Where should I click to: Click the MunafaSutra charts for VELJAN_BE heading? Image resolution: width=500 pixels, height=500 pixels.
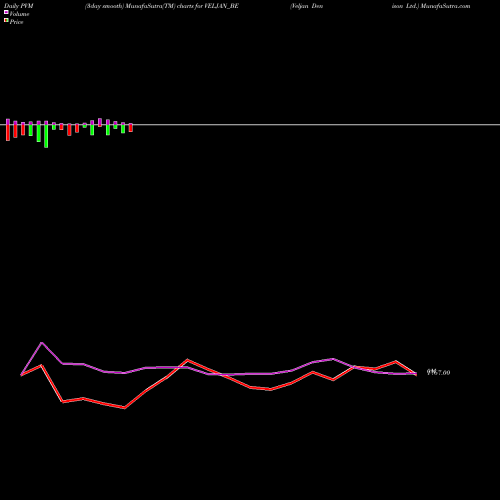(162, 6)
